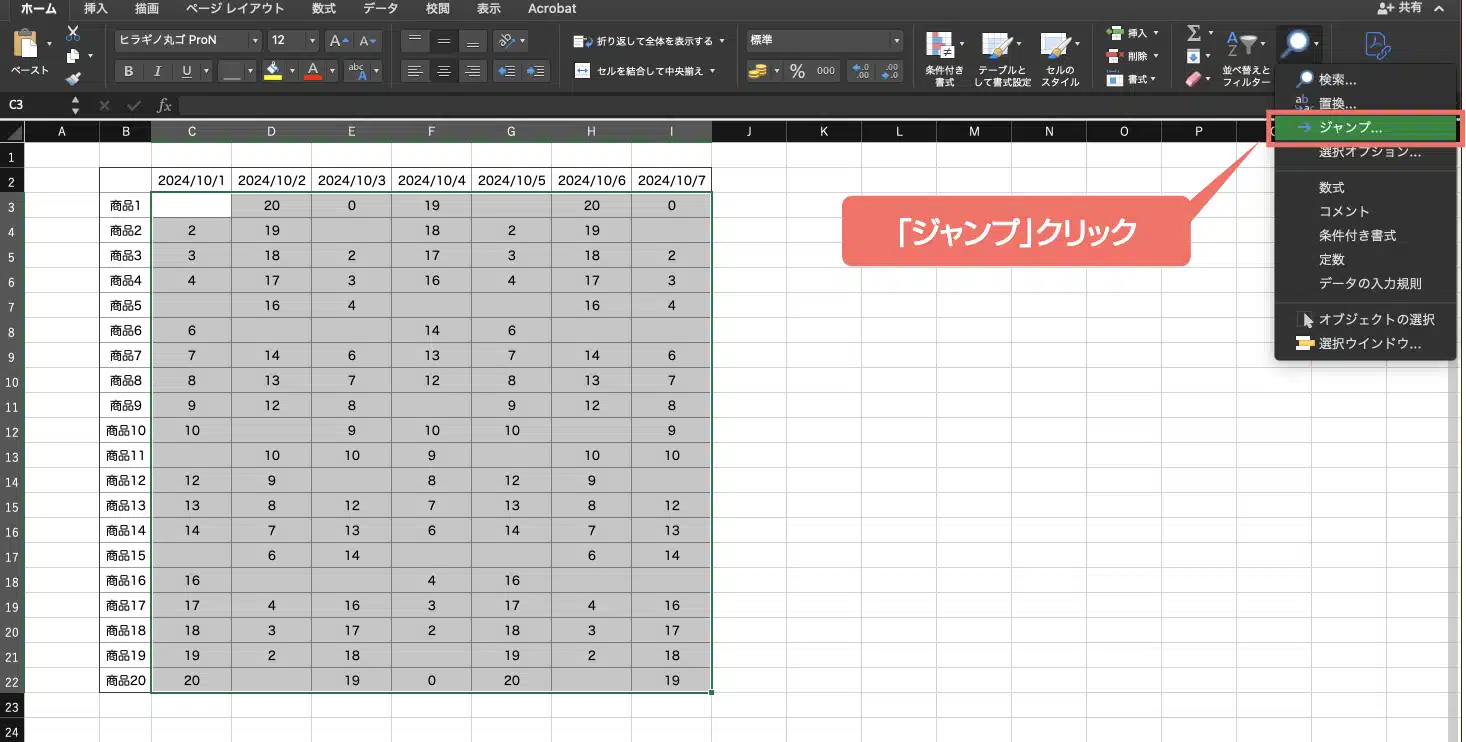This screenshot has height=742, width=1466.
Task: Switch to the 挿入 ribbon tab
Action: (x=96, y=8)
